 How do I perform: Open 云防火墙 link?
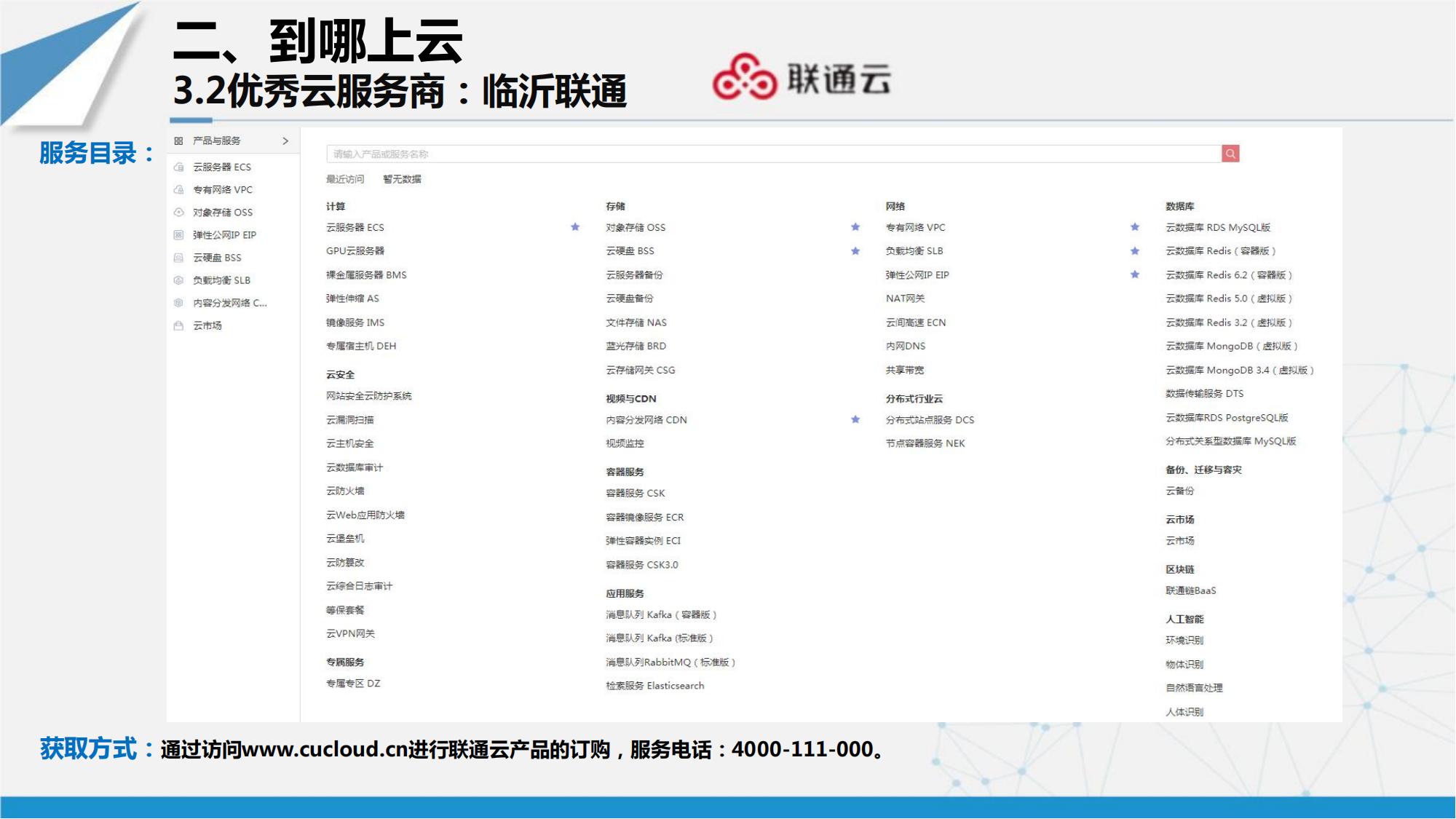pyautogui.click(x=345, y=491)
